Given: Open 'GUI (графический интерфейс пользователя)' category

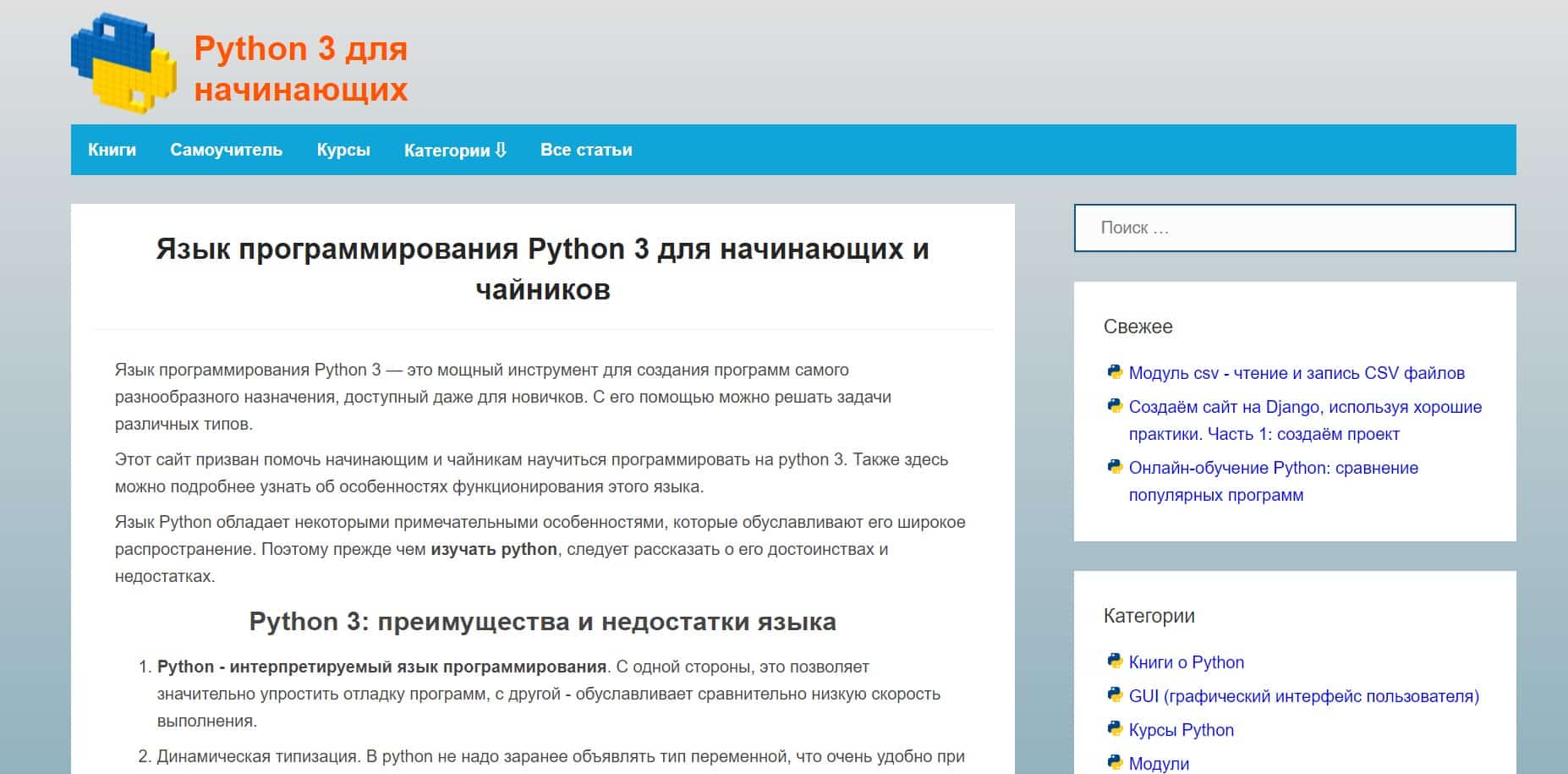Looking at the screenshot, I should pyautogui.click(x=1304, y=696).
